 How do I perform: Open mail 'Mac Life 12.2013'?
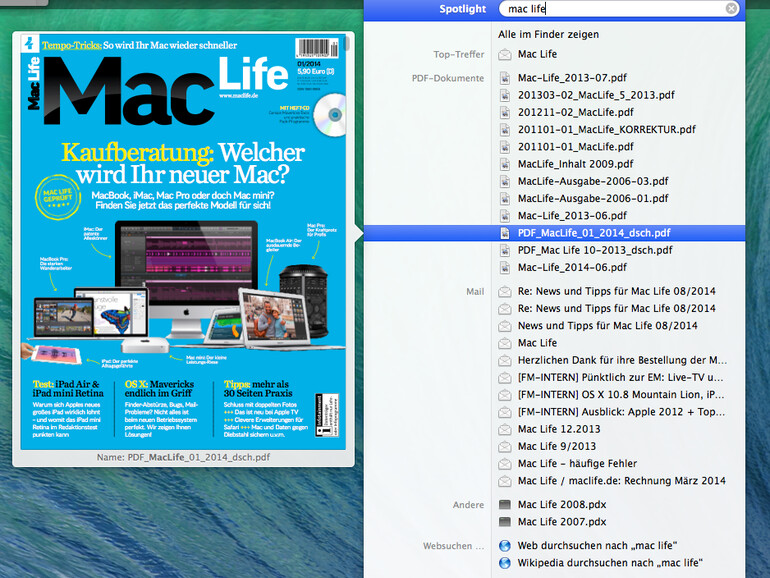[559, 429]
